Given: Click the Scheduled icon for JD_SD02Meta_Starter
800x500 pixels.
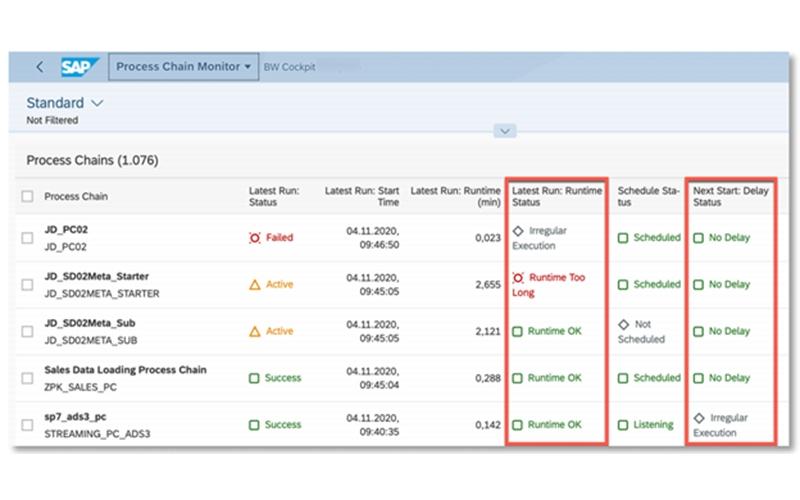Looking at the screenshot, I should pos(623,285).
